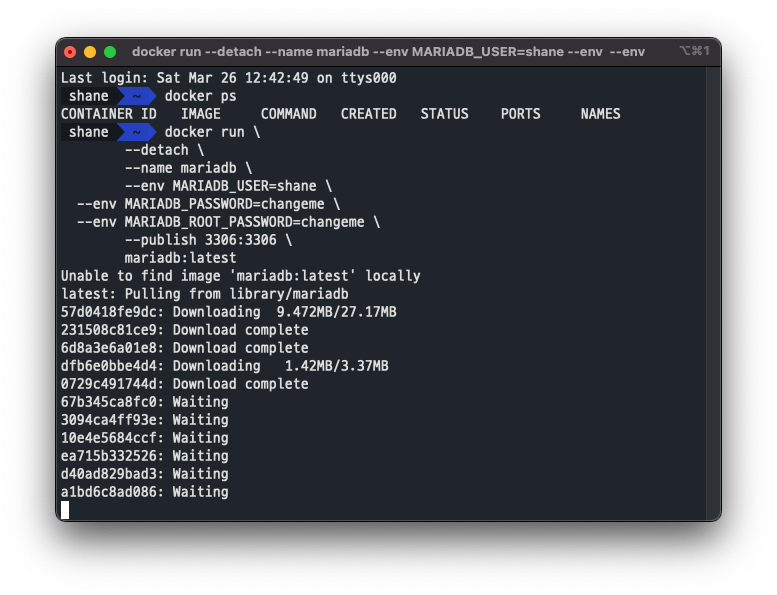Click the MARIADB_ROOT_PASSWORD=changeme env line
Viewport: 777px width, 595px height.
(228, 222)
